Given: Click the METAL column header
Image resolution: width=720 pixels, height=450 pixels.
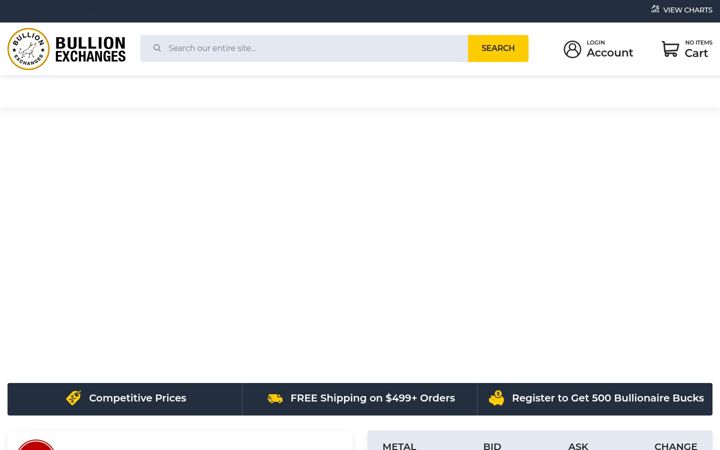Looking at the screenshot, I should pos(399,446).
